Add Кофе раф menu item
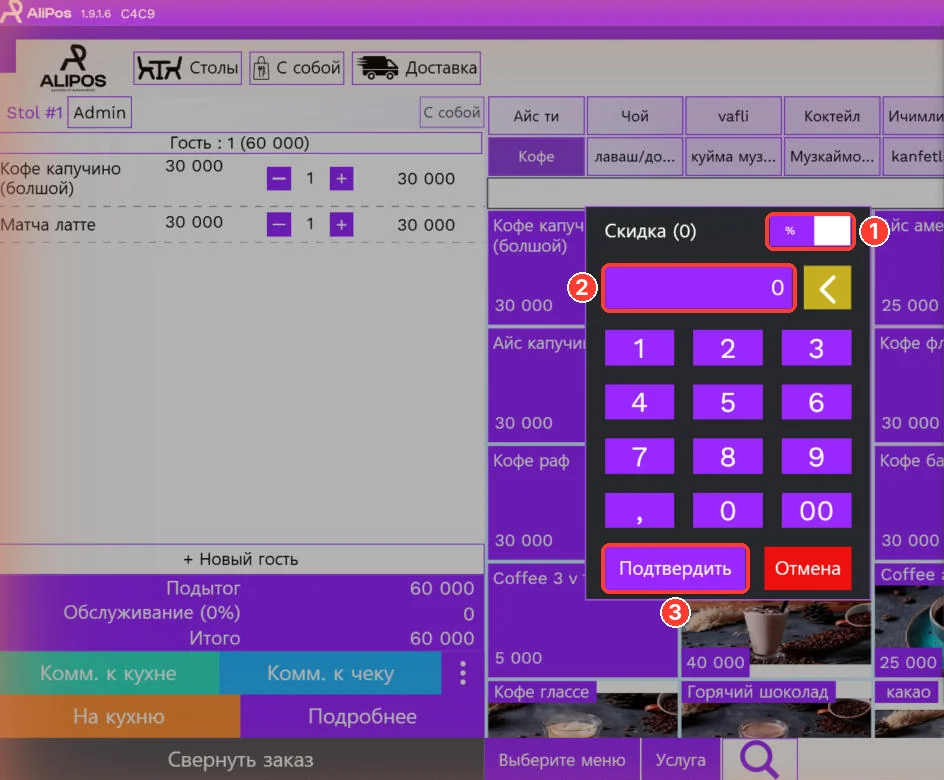The height and width of the screenshot is (780, 944). (x=536, y=502)
